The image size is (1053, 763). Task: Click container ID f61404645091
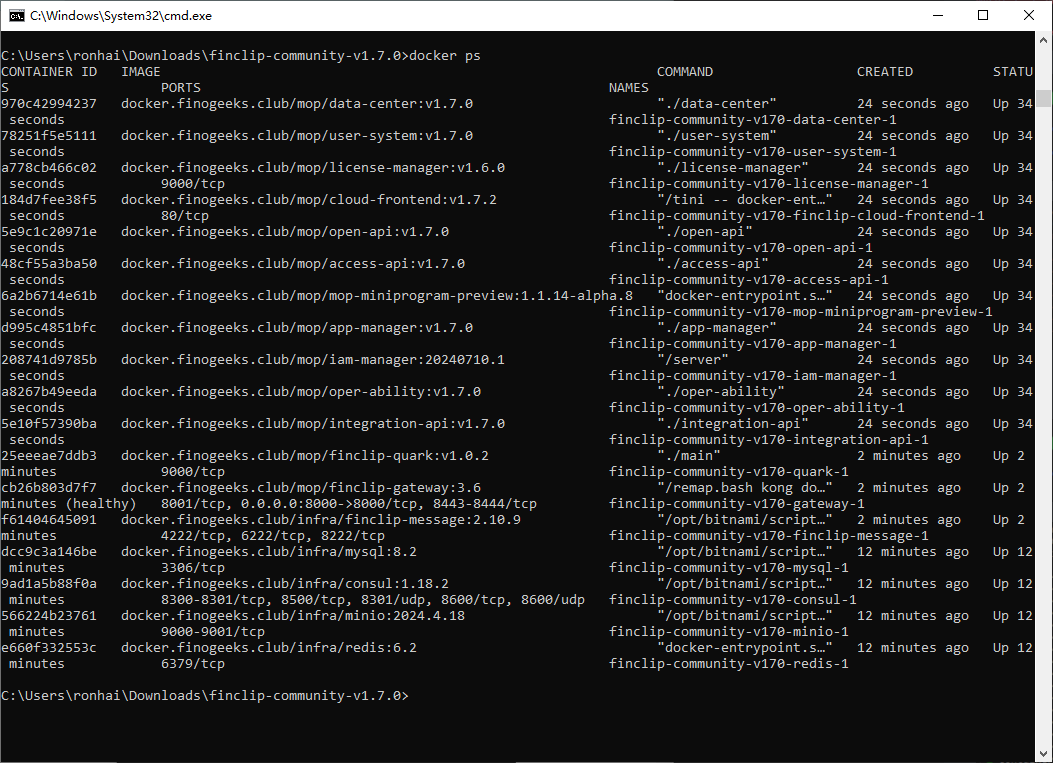pos(49,520)
